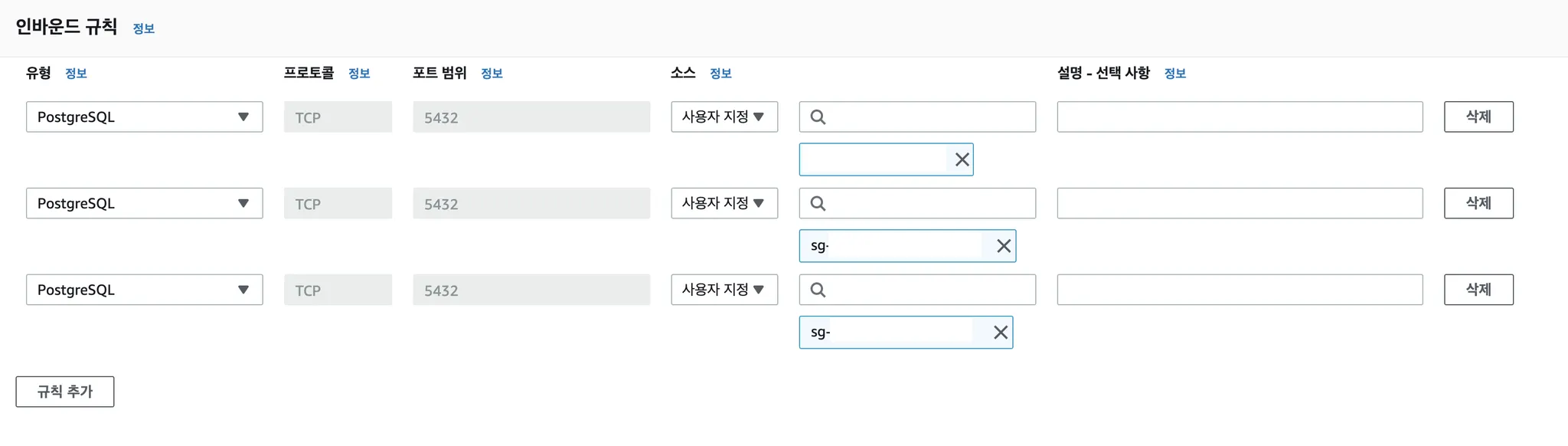
Task: Remove the sg- source tag in second rule
Action: point(1003,246)
